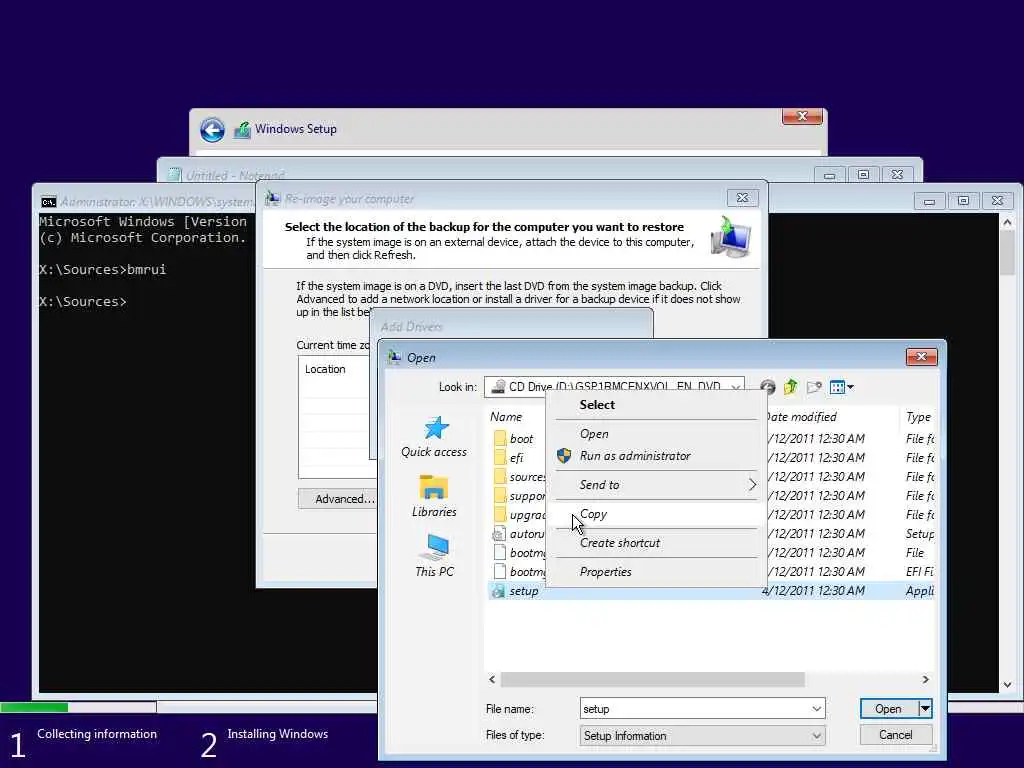This screenshot has width=1024, height=768.
Task: Choose Create shortcut in context menu
Action: pyautogui.click(x=620, y=543)
